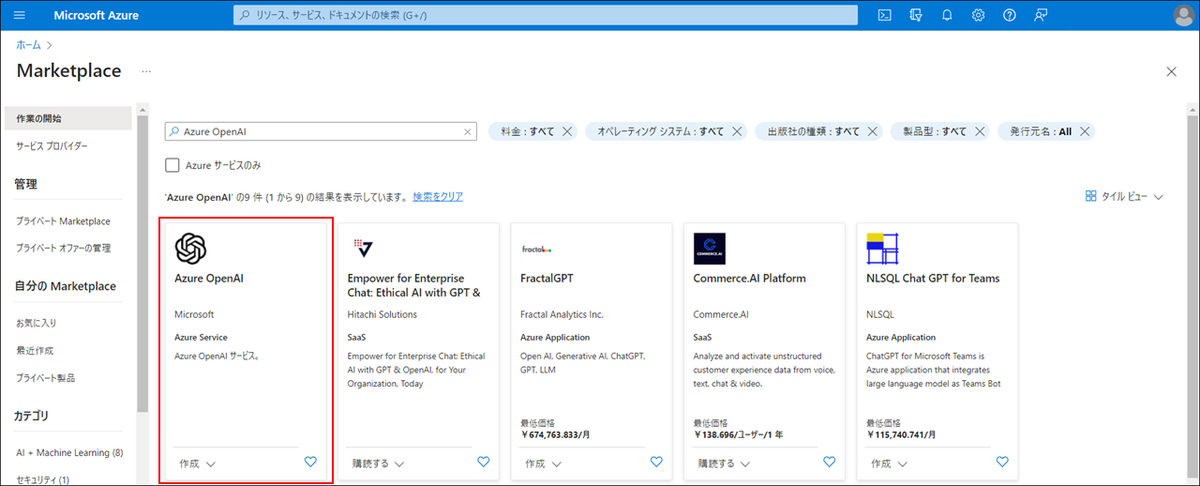This screenshot has height=486, width=1200.
Task: Open the 発行元名 : All filter
Action: click(x=1040, y=131)
